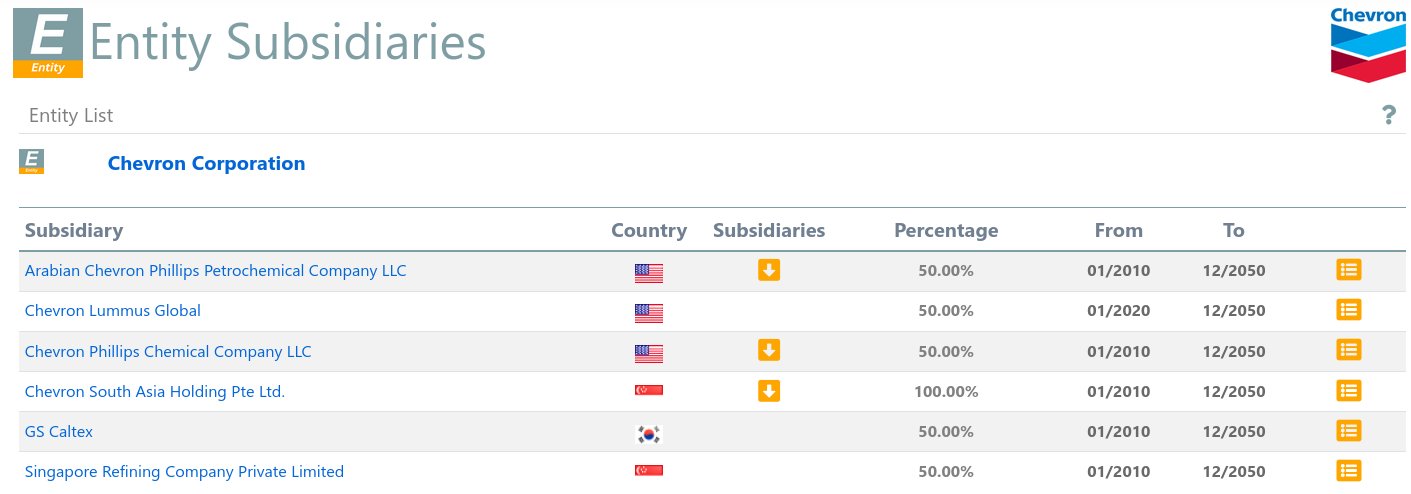Open details icon for Arabian Chevron Phillips row
The height and width of the screenshot is (494, 1411).
pyautogui.click(x=1348, y=270)
